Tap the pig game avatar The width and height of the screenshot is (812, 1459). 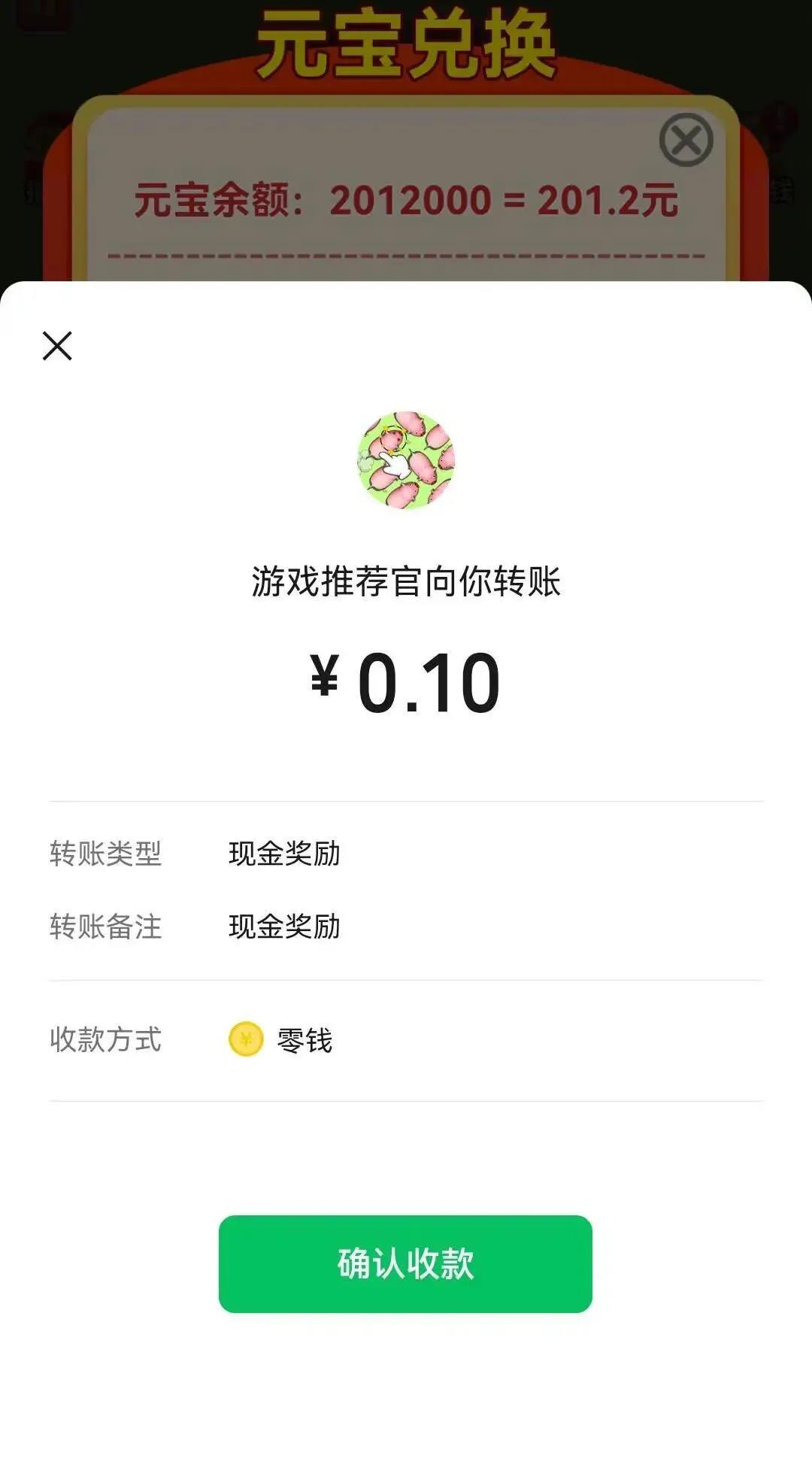pos(406,460)
